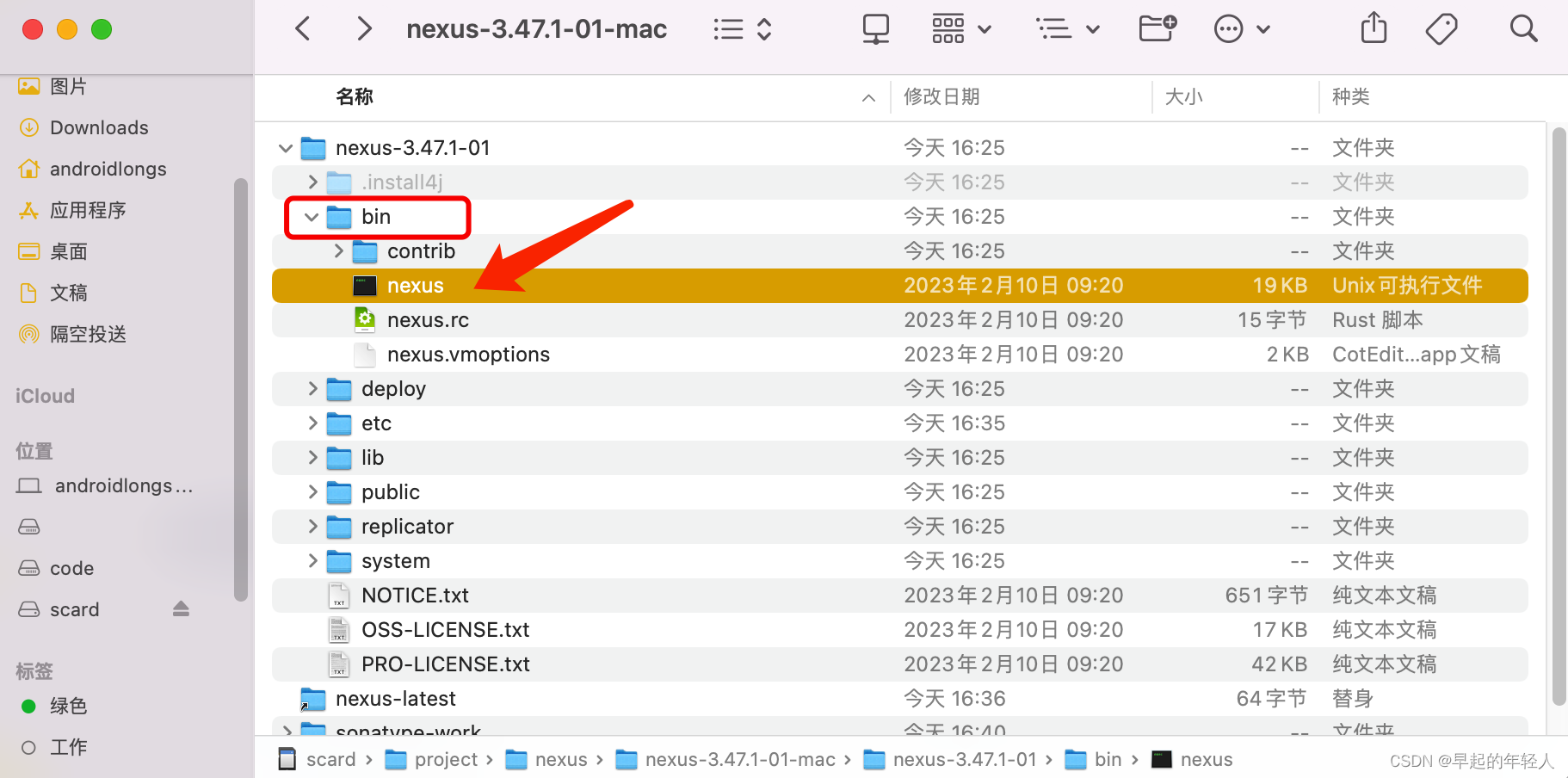This screenshot has width=1568, height=778.
Task: Click the 651 字节 size of NOTICE.txt
Action: pos(1266,596)
